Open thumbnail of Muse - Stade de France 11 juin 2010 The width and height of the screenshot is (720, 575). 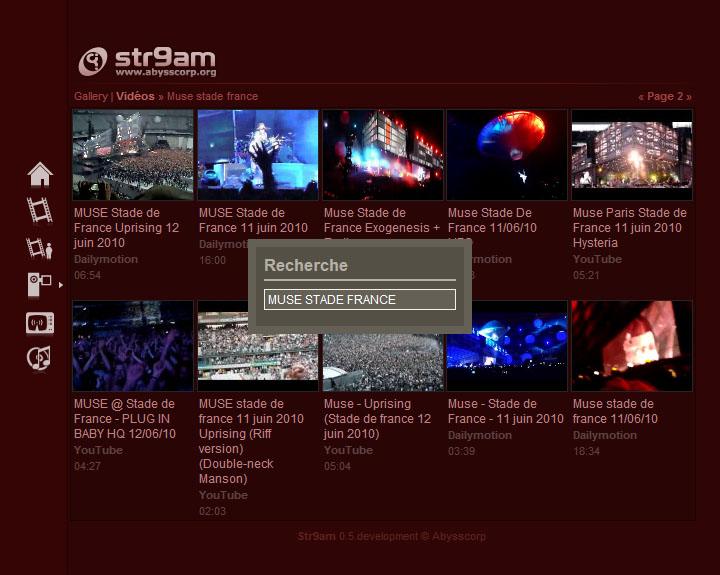507,346
